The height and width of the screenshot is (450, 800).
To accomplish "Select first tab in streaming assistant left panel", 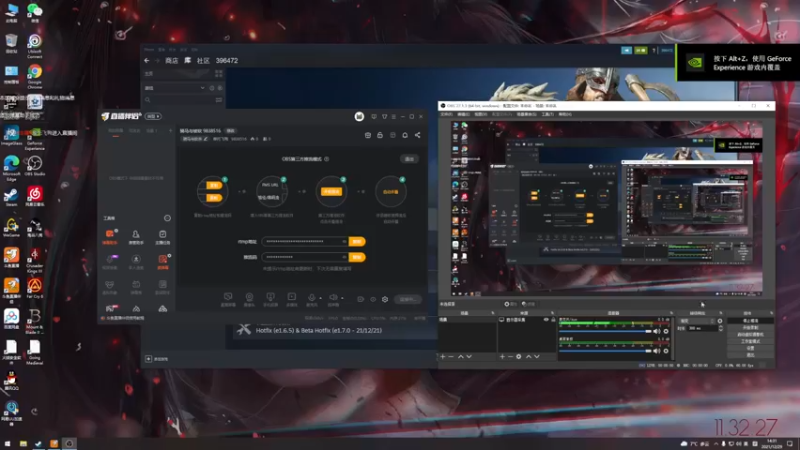I will [x=115, y=131].
